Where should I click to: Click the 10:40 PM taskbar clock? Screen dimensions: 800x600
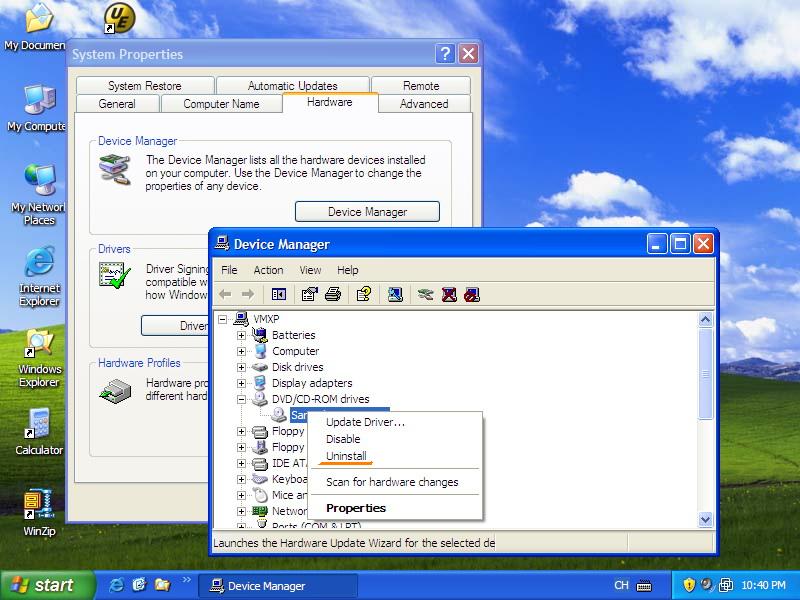763,585
